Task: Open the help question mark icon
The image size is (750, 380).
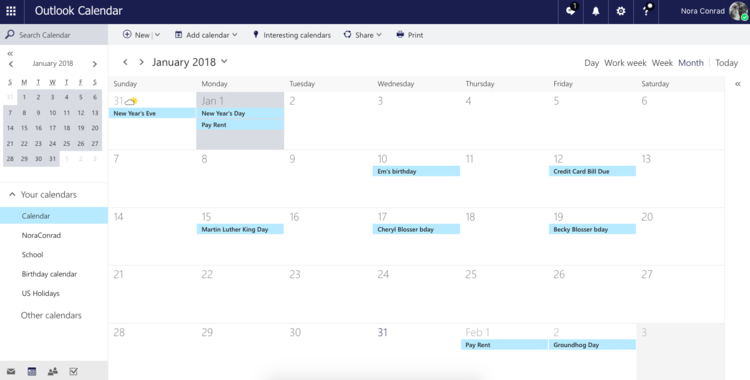Action: coord(646,11)
